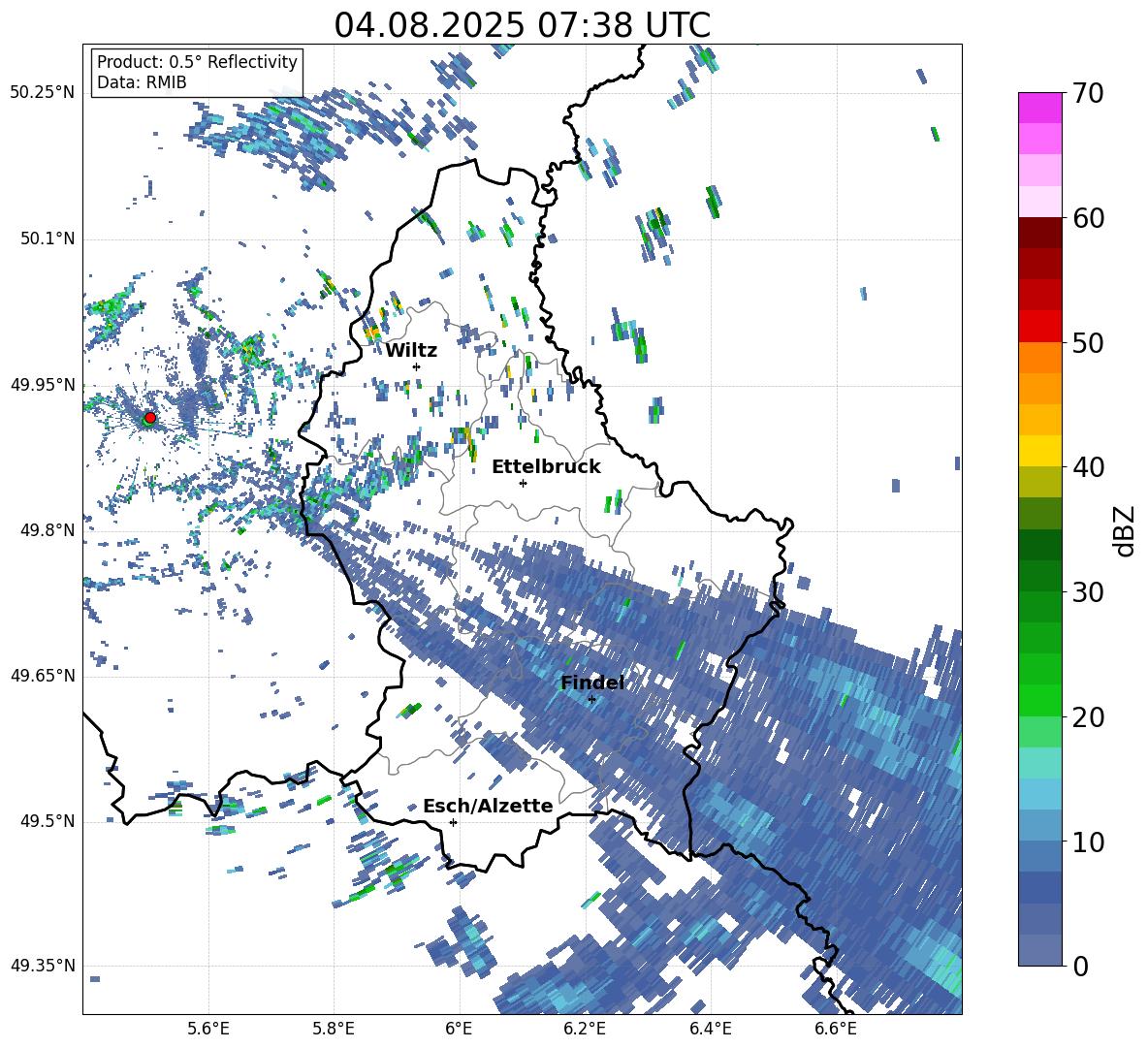1148x1048 pixels.
Task: Click the bright green 20 dBZ color band
Action: 1039,700
